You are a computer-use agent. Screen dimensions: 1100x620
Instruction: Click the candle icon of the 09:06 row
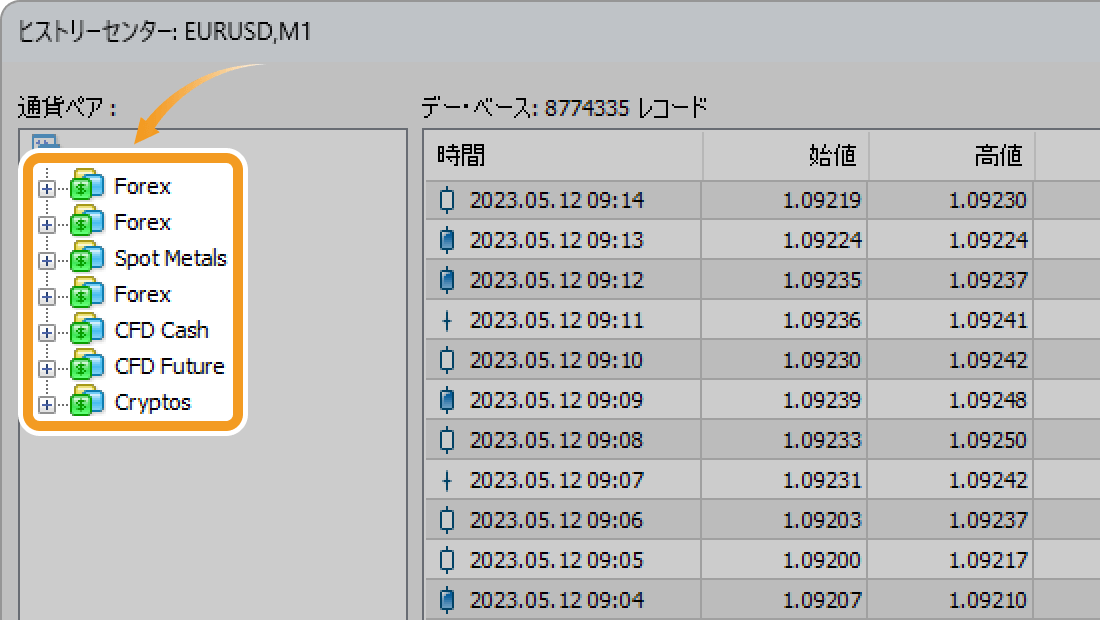pos(447,520)
